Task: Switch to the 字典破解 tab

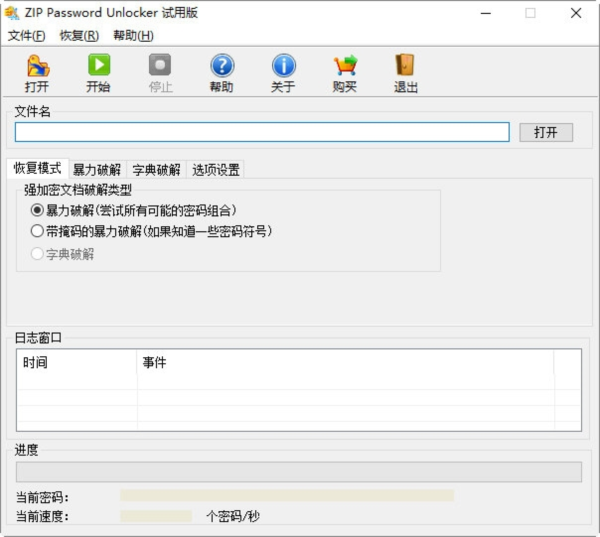Action: (x=157, y=170)
